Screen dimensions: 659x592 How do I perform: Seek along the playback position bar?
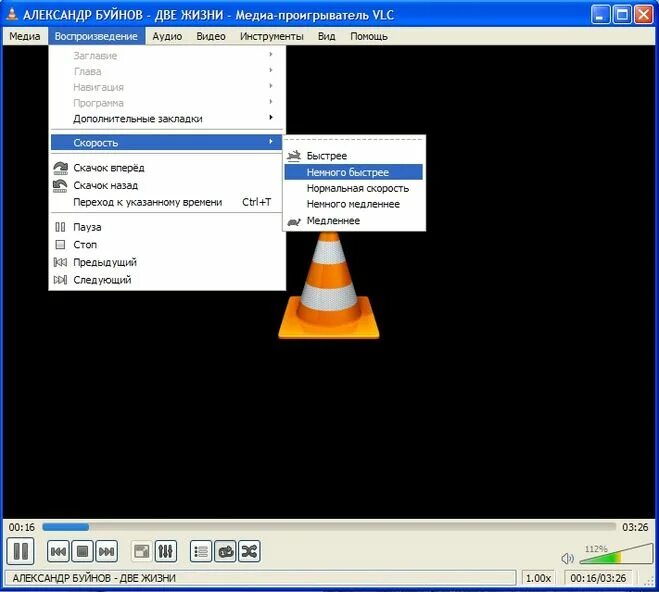[329, 527]
